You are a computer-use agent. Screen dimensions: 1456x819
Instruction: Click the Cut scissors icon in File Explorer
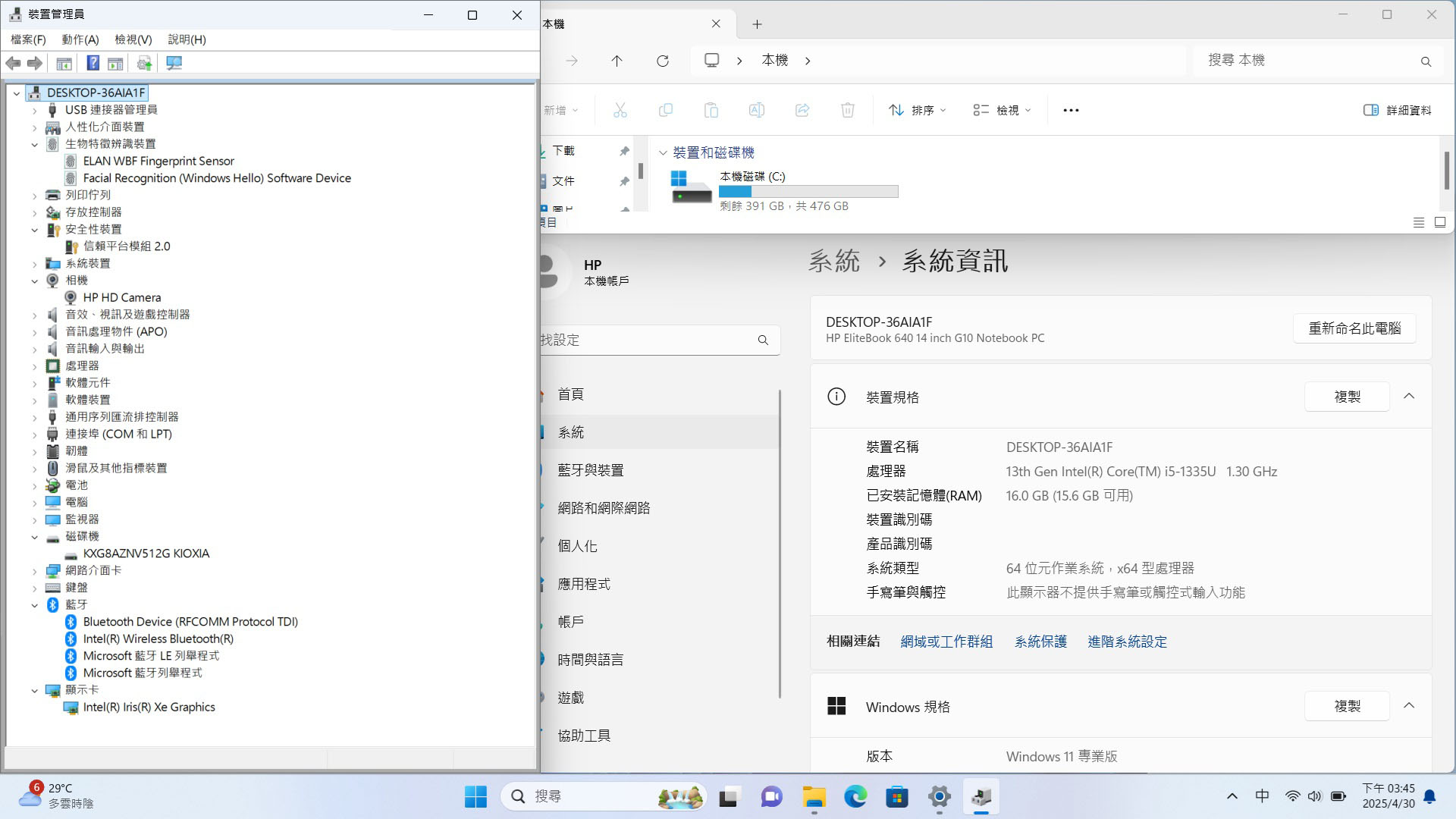(620, 110)
